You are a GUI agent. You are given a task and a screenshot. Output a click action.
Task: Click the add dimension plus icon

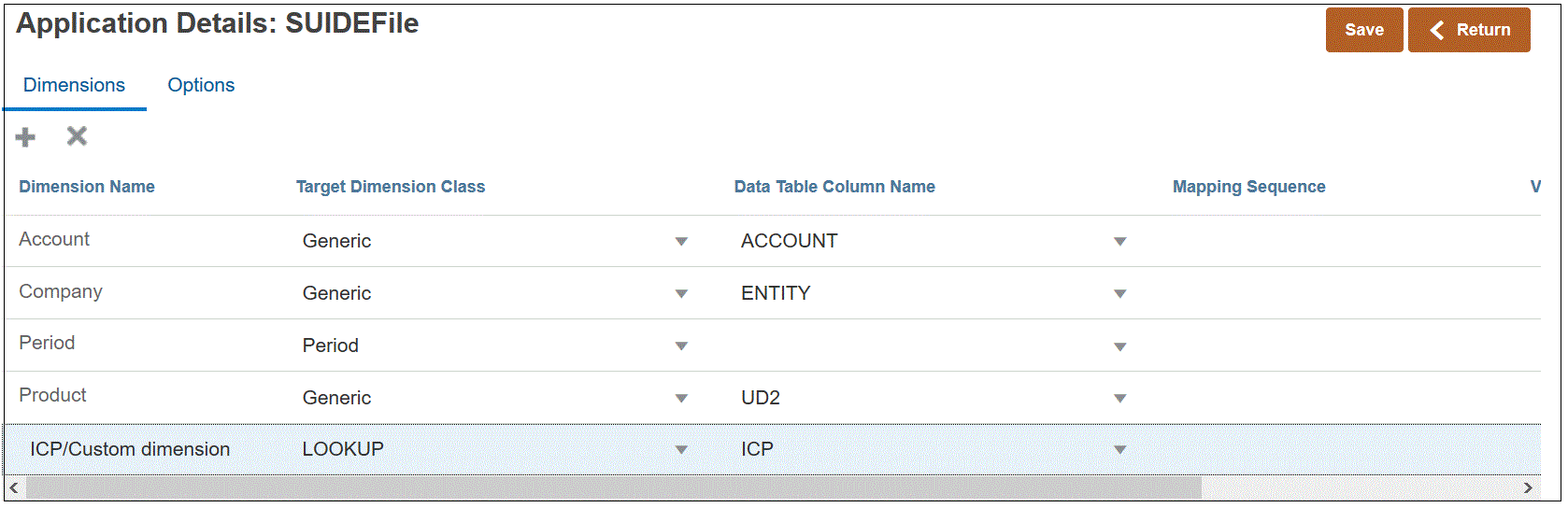click(x=25, y=137)
